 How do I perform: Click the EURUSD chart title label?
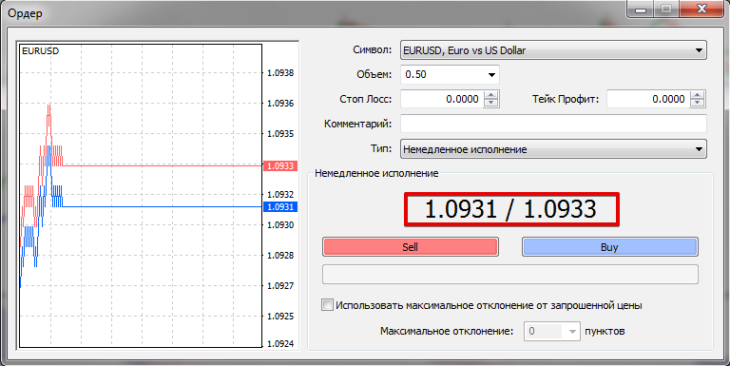pos(41,51)
